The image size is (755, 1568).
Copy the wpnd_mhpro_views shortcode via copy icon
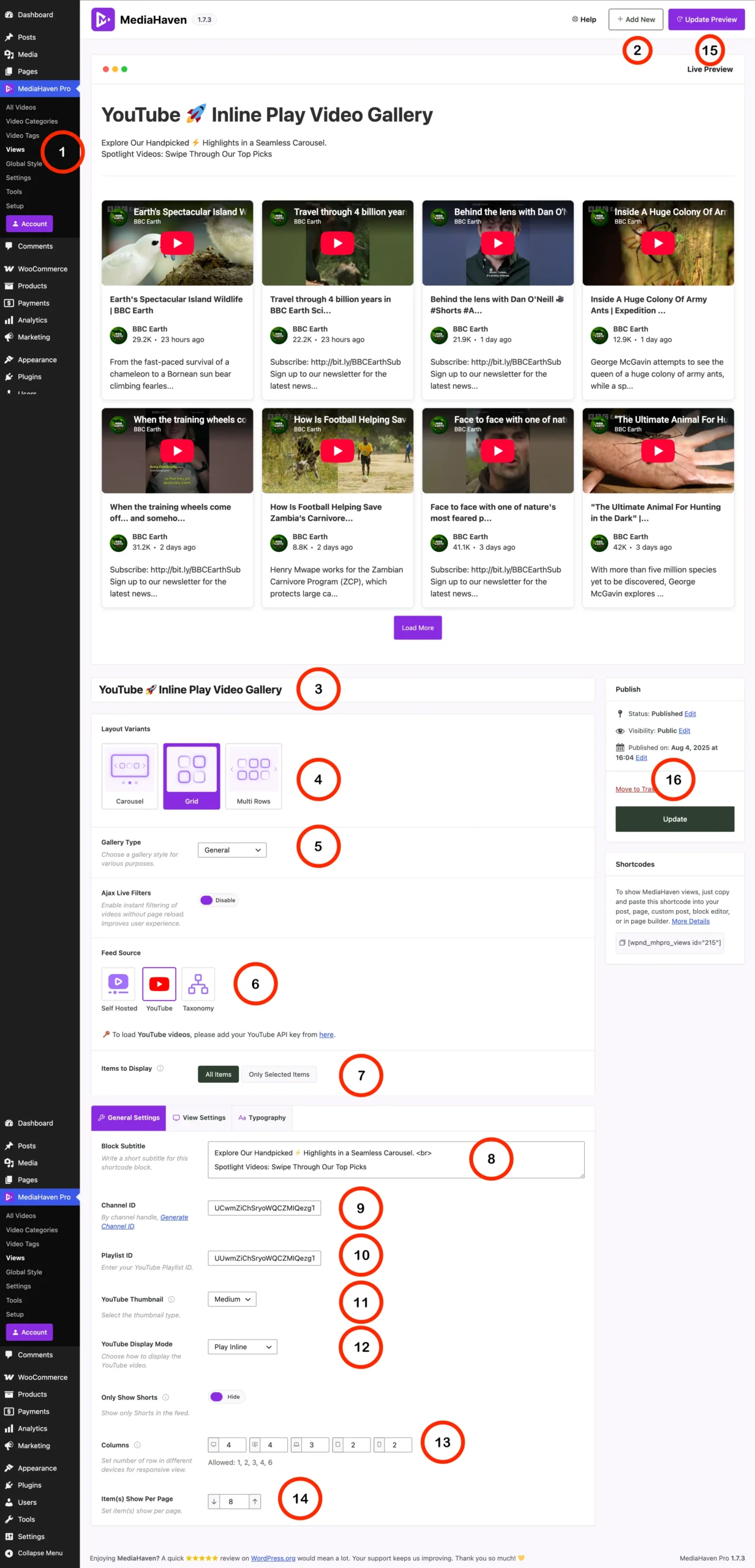point(622,943)
